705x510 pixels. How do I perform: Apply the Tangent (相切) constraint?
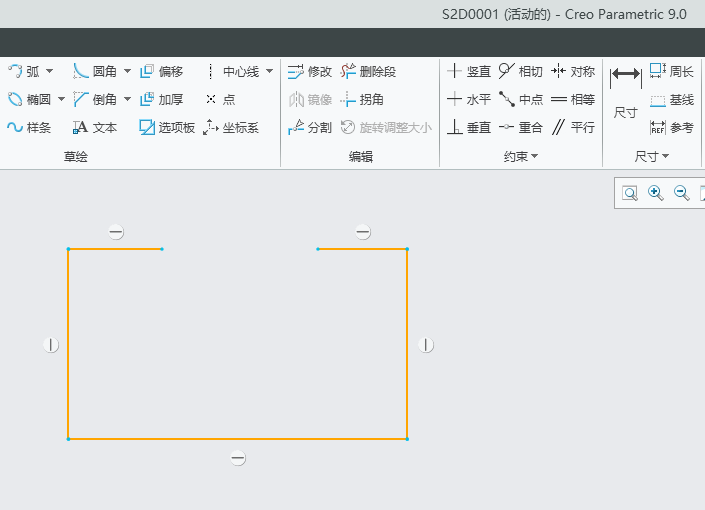(x=521, y=71)
